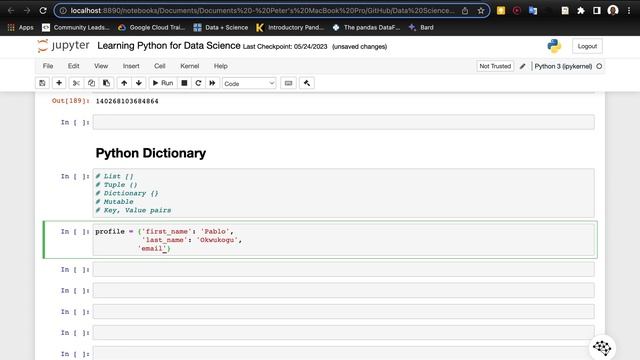Open Community Leads bookmark
Viewport: 640px width, 360px height.
(x=76, y=27)
